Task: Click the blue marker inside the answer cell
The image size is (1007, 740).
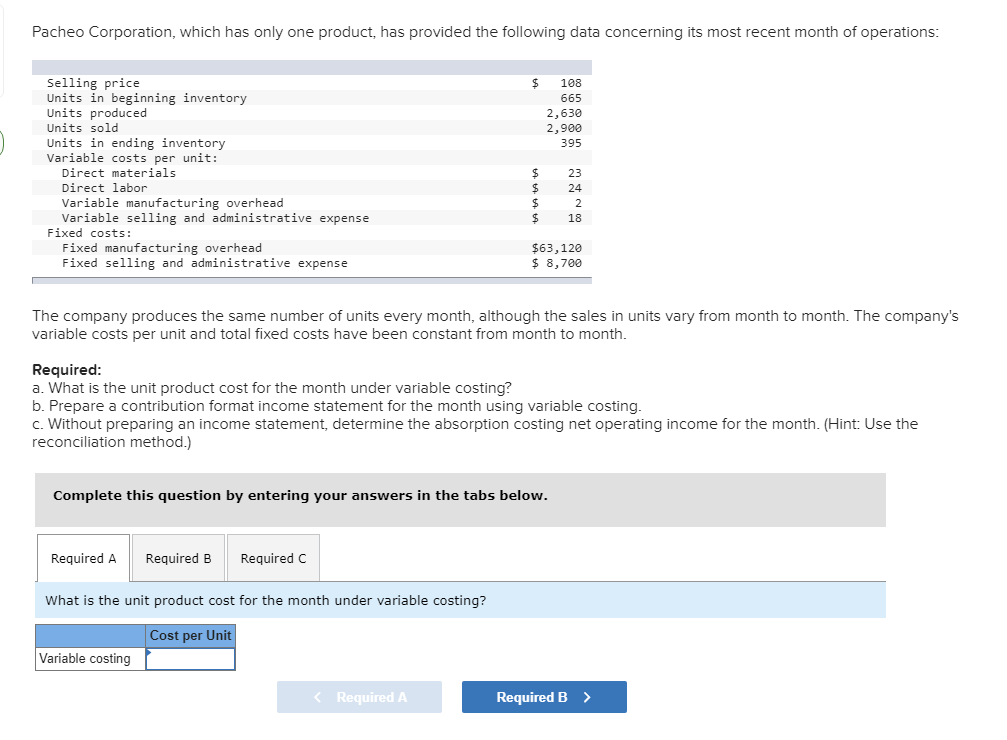Action: [150, 652]
